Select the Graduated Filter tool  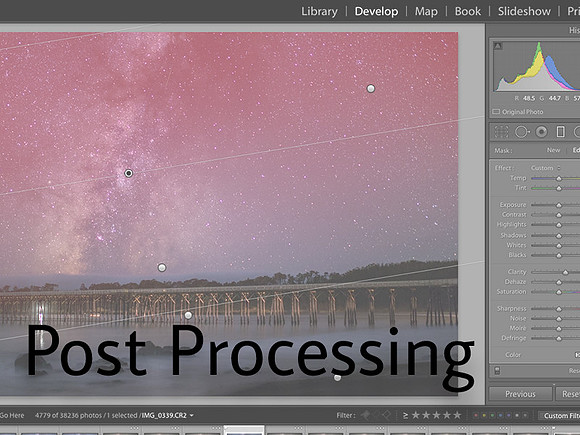click(x=561, y=132)
